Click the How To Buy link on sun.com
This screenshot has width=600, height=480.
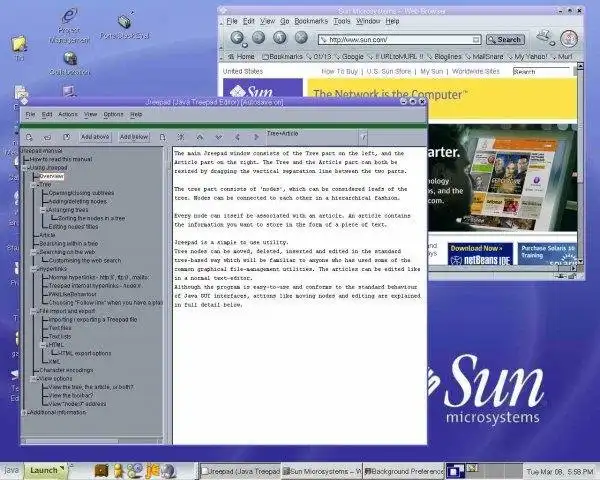(x=339, y=71)
